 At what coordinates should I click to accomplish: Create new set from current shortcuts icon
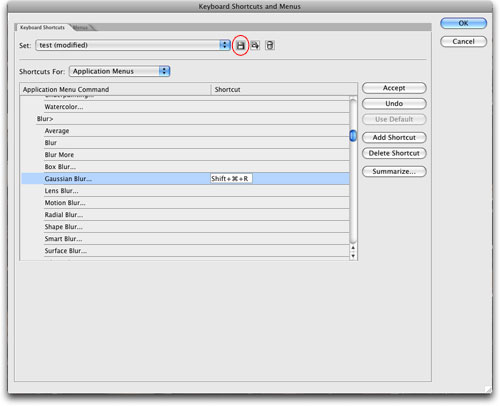(255, 45)
